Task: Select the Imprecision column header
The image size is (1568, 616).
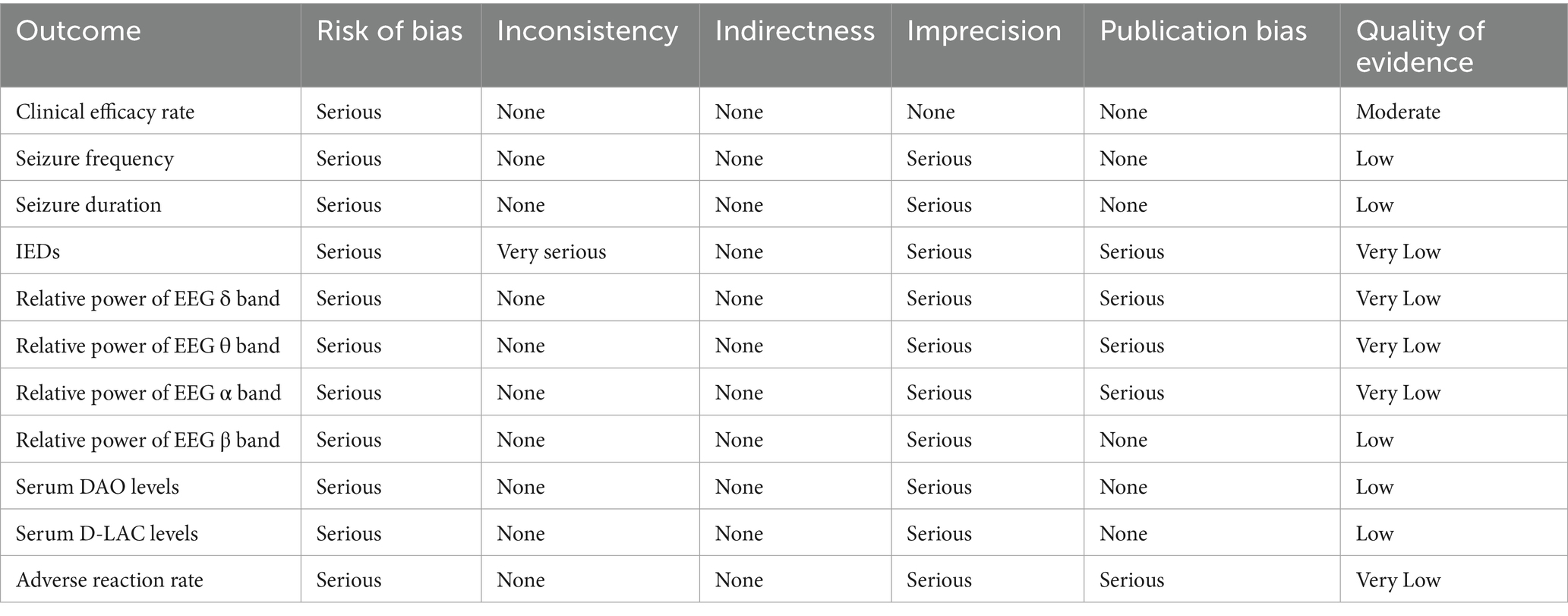Action: click(983, 31)
